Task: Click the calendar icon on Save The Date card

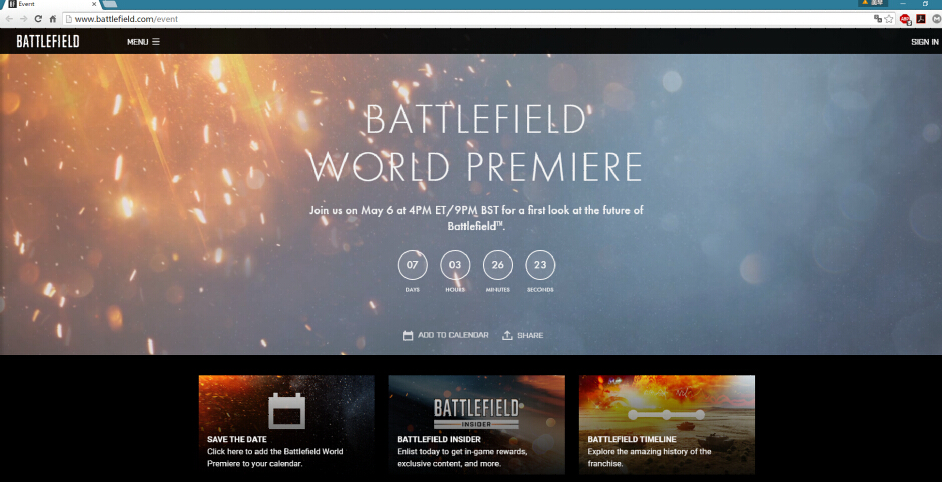Action: point(287,410)
